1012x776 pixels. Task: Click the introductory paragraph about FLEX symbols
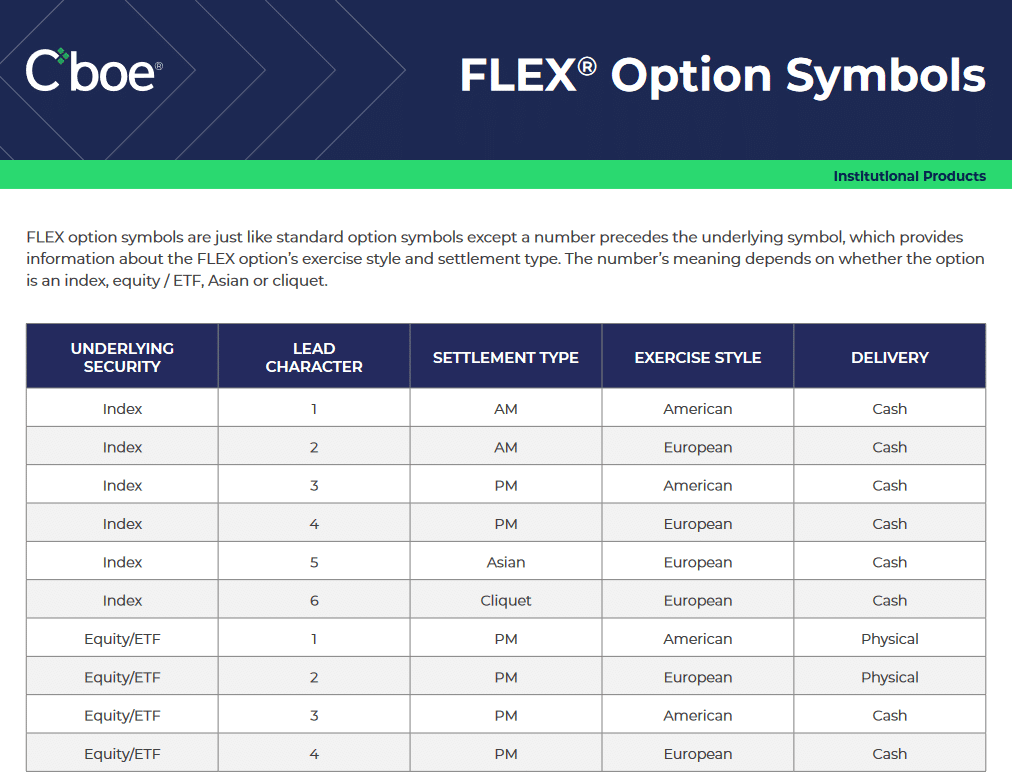click(x=505, y=259)
